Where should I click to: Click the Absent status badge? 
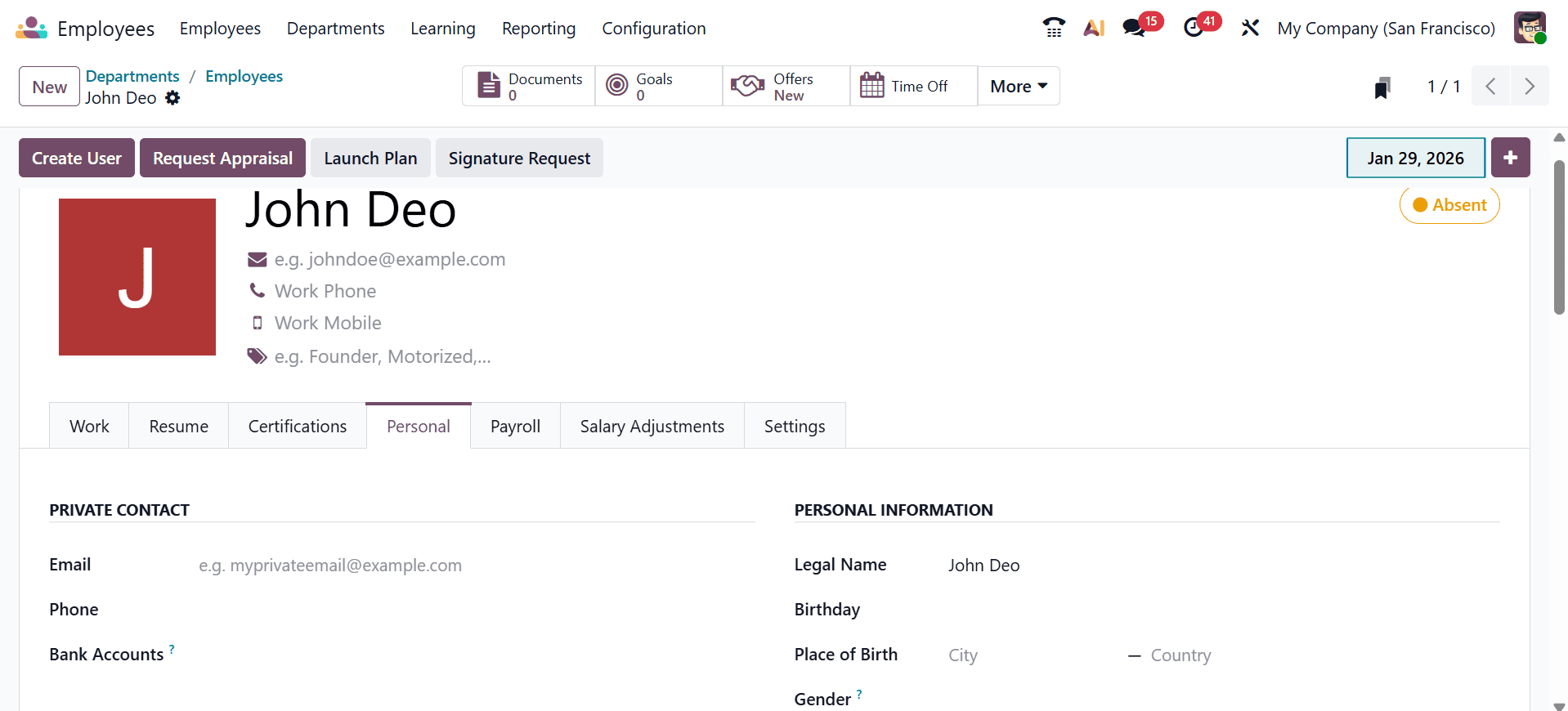[x=1449, y=205]
